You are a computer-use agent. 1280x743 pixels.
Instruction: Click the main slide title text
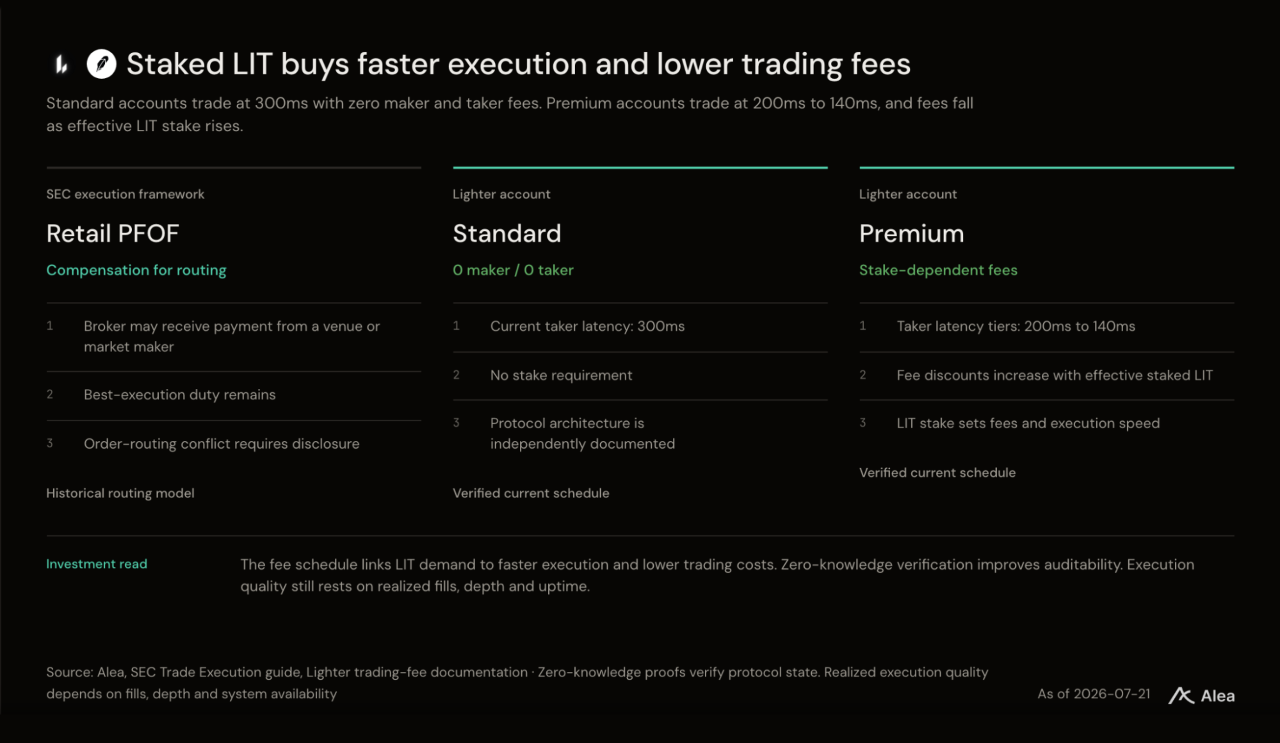pyautogui.click(x=518, y=65)
